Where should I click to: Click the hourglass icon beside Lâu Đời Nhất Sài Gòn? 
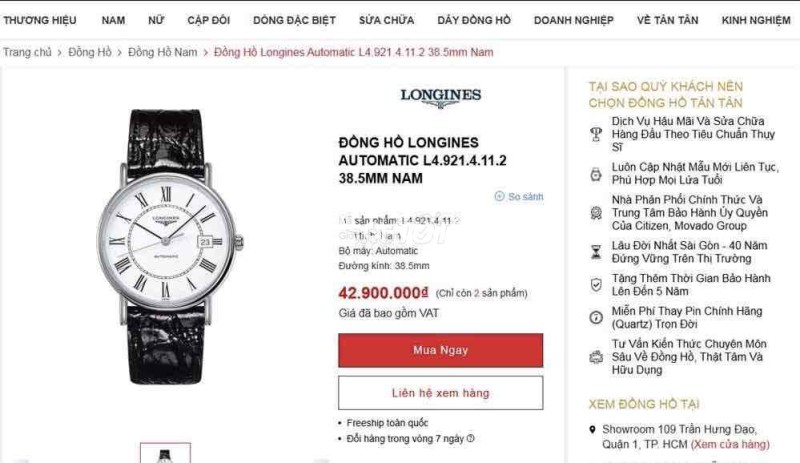(596, 252)
